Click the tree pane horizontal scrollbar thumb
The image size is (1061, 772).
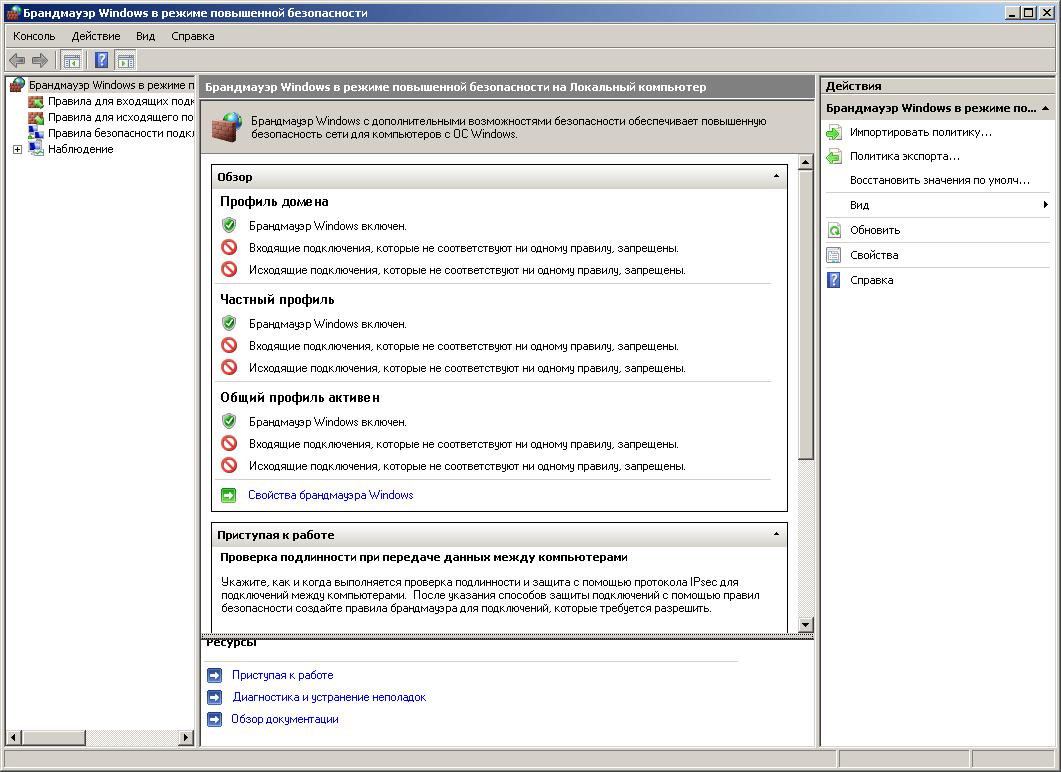click(x=53, y=737)
